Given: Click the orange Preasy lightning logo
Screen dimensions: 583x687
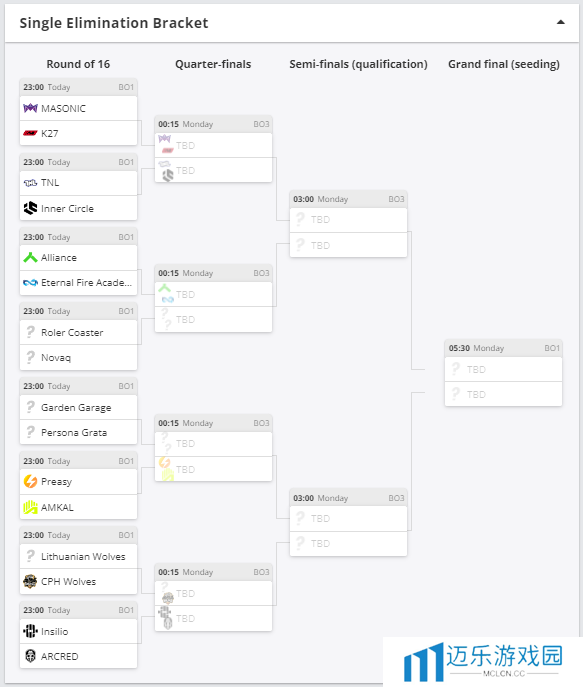Looking at the screenshot, I should 30,482.
